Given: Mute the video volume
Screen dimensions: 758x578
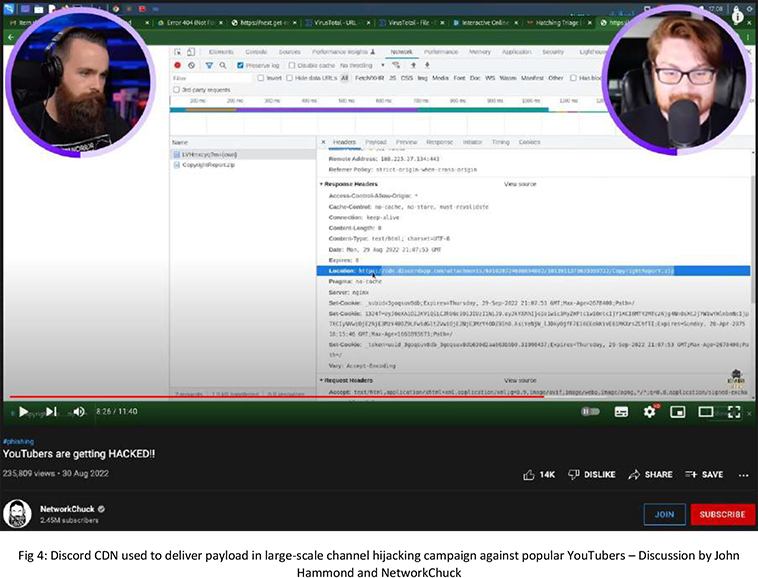Looking at the screenshot, I should pos(79,412).
